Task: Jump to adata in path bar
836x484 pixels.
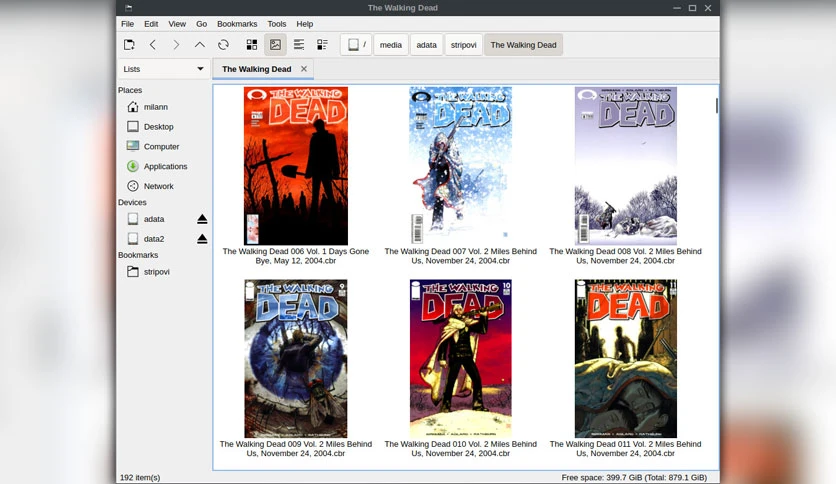Action: 427,45
